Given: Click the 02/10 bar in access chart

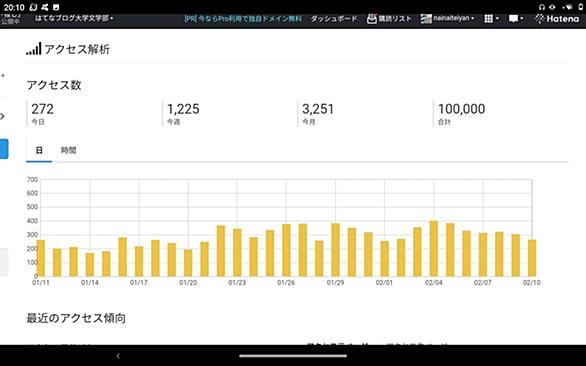Looking at the screenshot, I should point(532,258).
